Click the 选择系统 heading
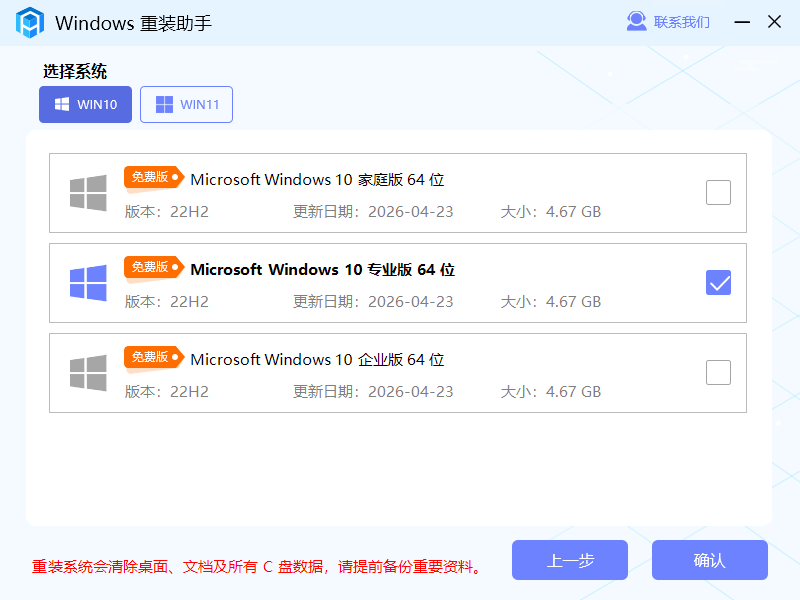 (75, 71)
